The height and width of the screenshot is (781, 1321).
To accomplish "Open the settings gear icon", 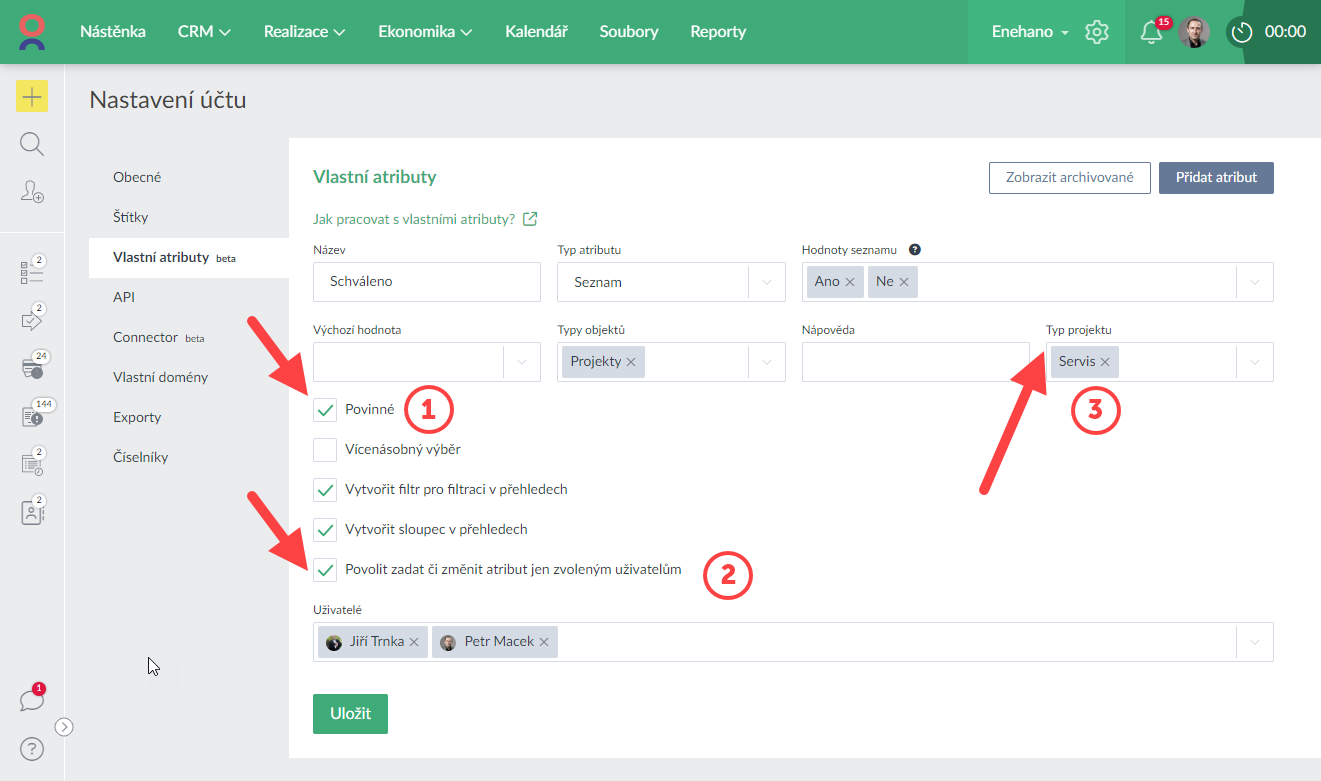I will 1097,32.
